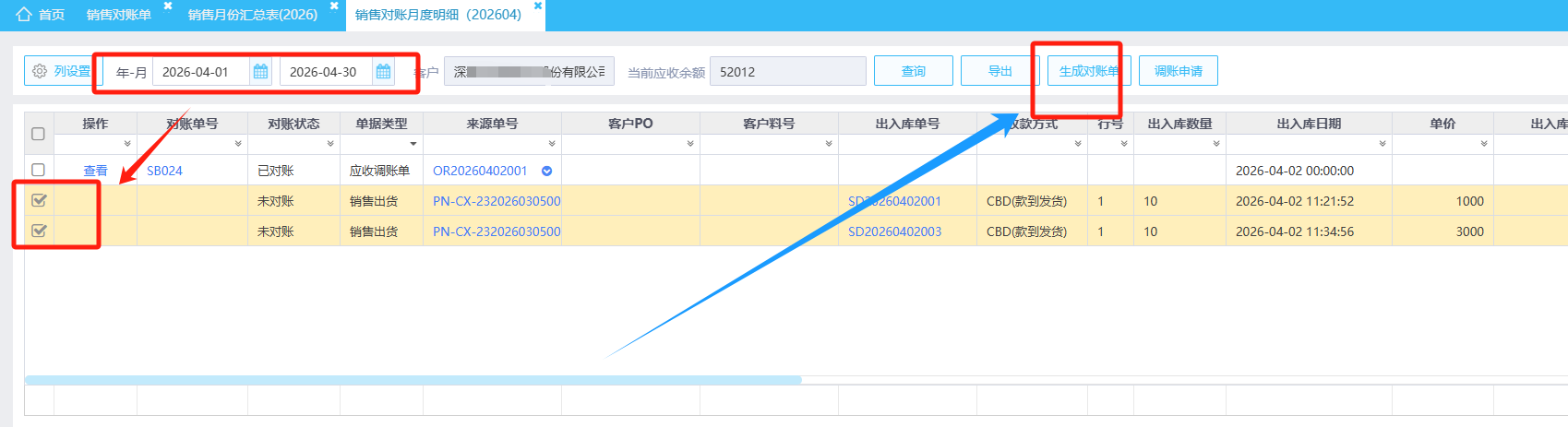Expand the filter arrow under 行号 column
The height and width of the screenshot is (427, 1568).
pos(1124,144)
